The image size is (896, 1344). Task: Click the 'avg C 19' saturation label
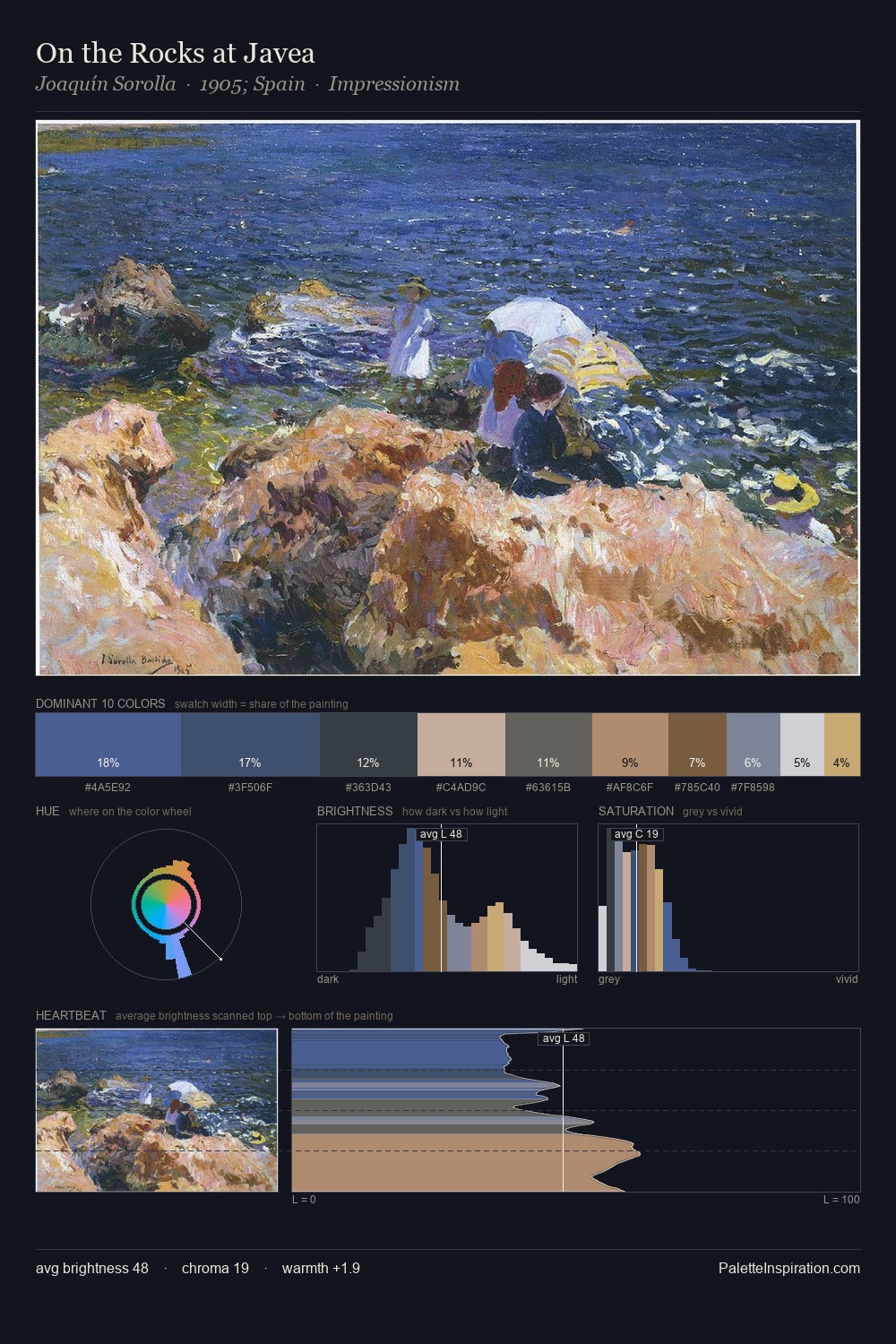coord(636,834)
